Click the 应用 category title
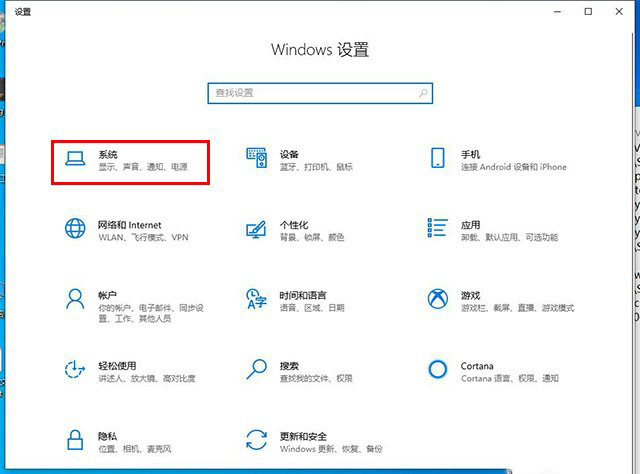640x474 pixels. tap(471, 225)
